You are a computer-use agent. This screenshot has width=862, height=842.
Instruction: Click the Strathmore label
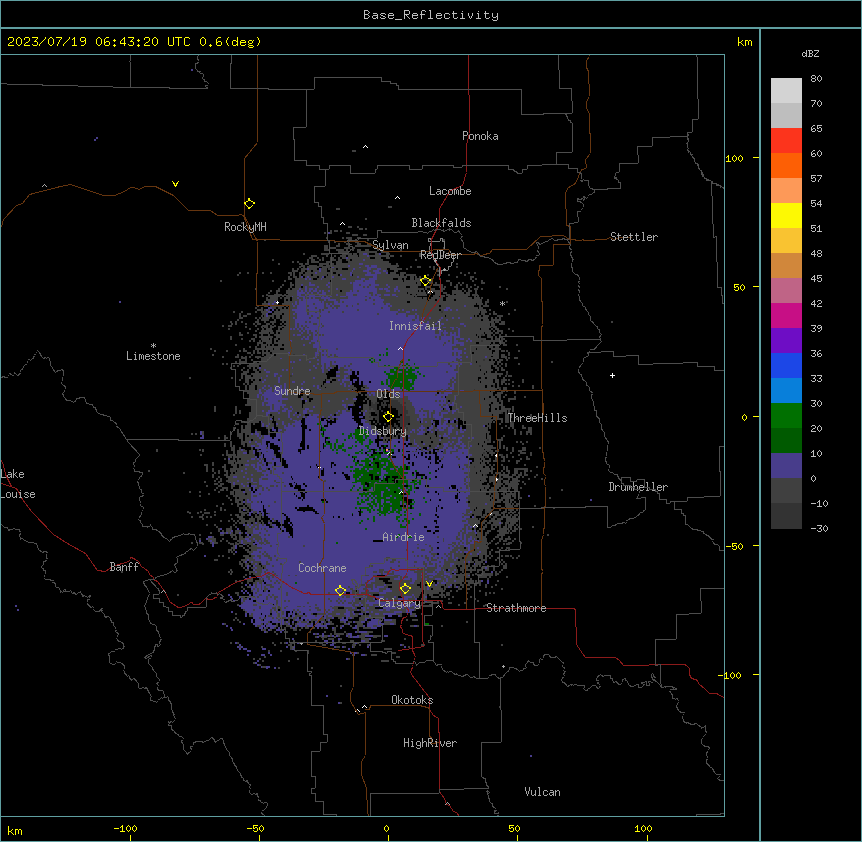pos(516,608)
